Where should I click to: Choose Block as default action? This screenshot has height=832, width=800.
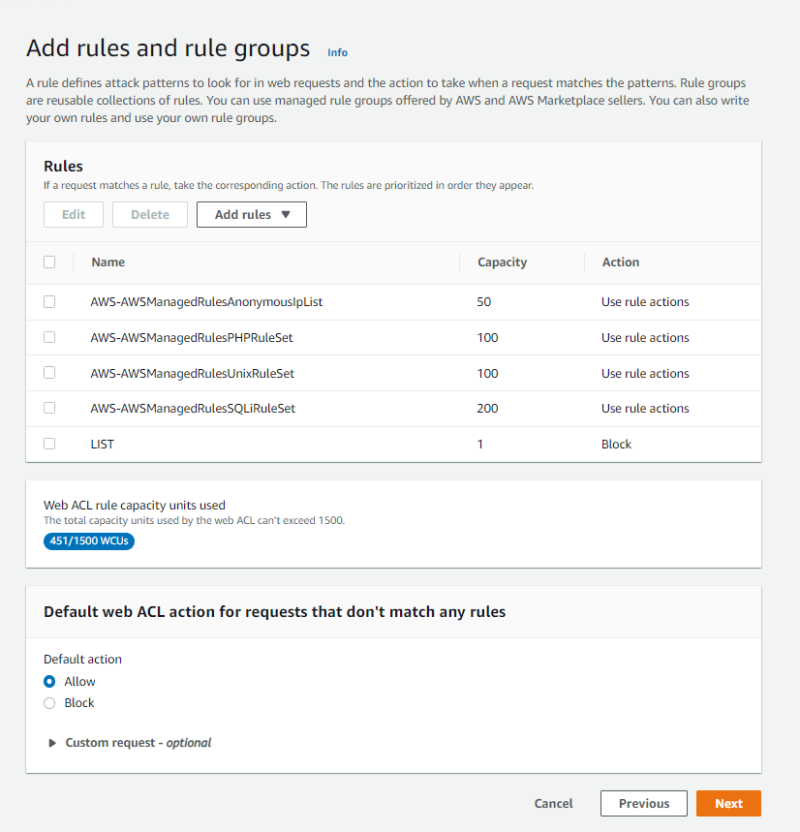[50, 703]
